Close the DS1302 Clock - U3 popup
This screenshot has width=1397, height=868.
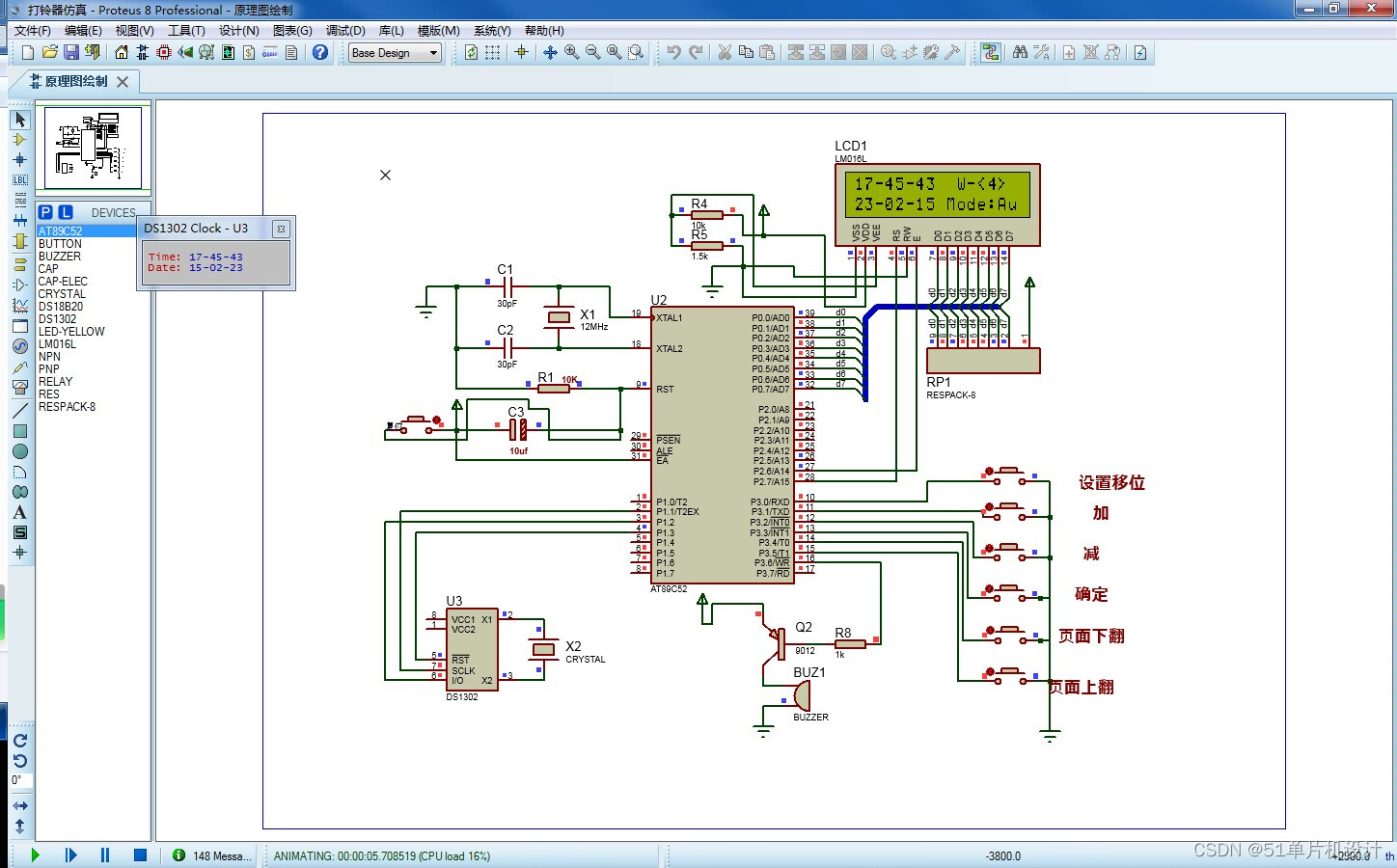tap(281, 229)
